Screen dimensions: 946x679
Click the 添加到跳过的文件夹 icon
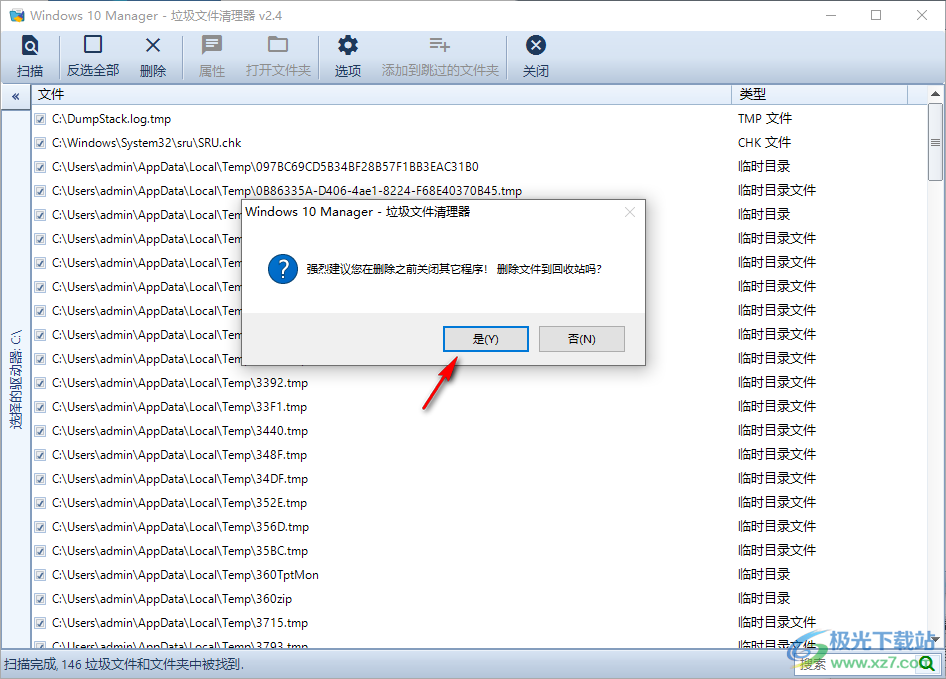(x=441, y=45)
